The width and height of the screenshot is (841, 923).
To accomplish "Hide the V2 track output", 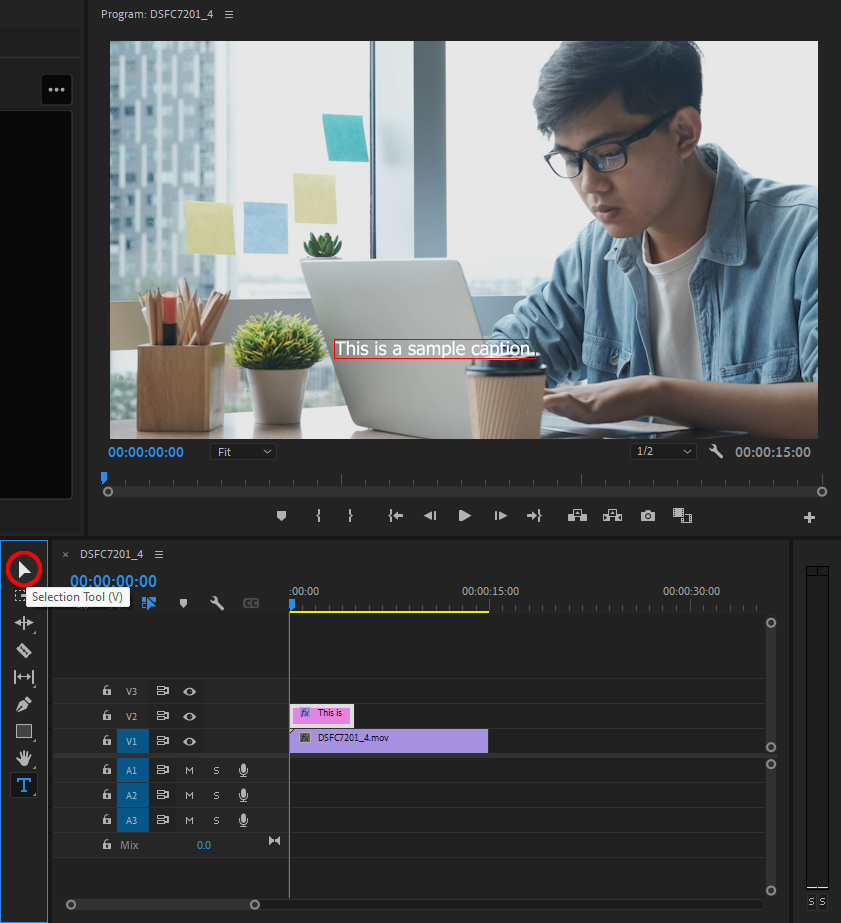I will coord(189,716).
